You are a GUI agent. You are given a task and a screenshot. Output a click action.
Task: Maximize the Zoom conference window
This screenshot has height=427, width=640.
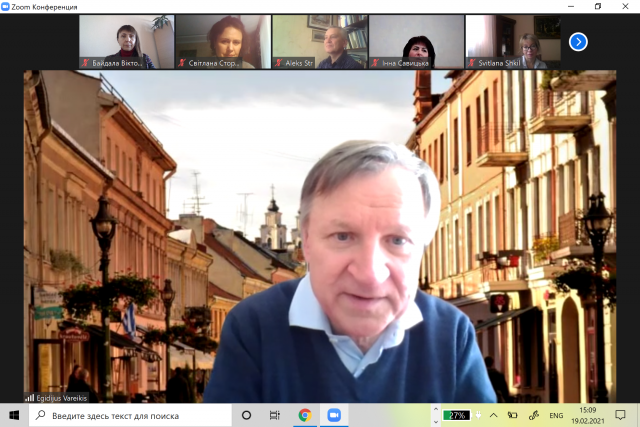pyautogui.click(x=598, y=6)
